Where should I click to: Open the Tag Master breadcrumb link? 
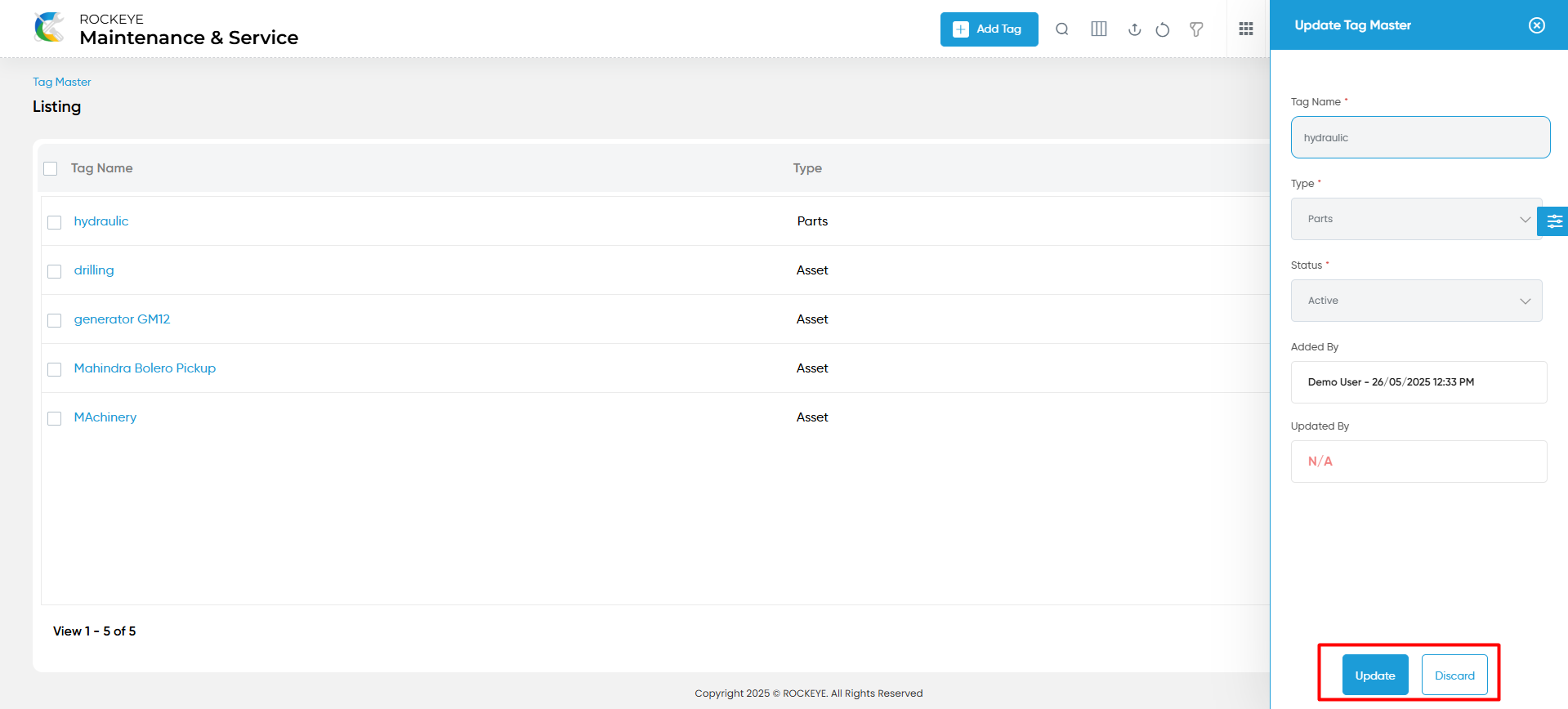[62, 82]
